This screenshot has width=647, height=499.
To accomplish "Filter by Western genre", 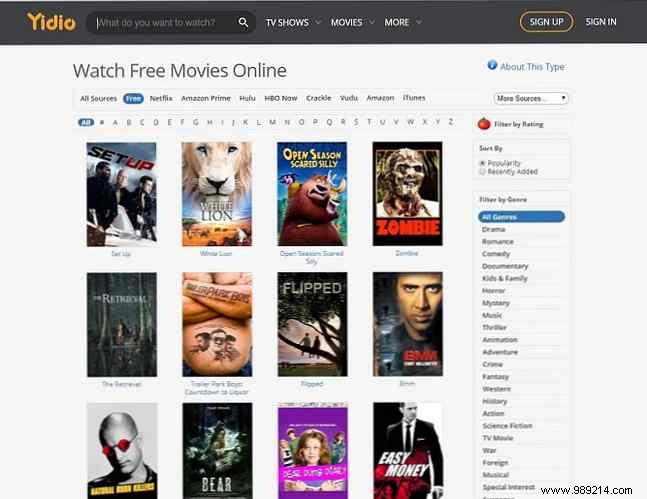I will point(496,389).
